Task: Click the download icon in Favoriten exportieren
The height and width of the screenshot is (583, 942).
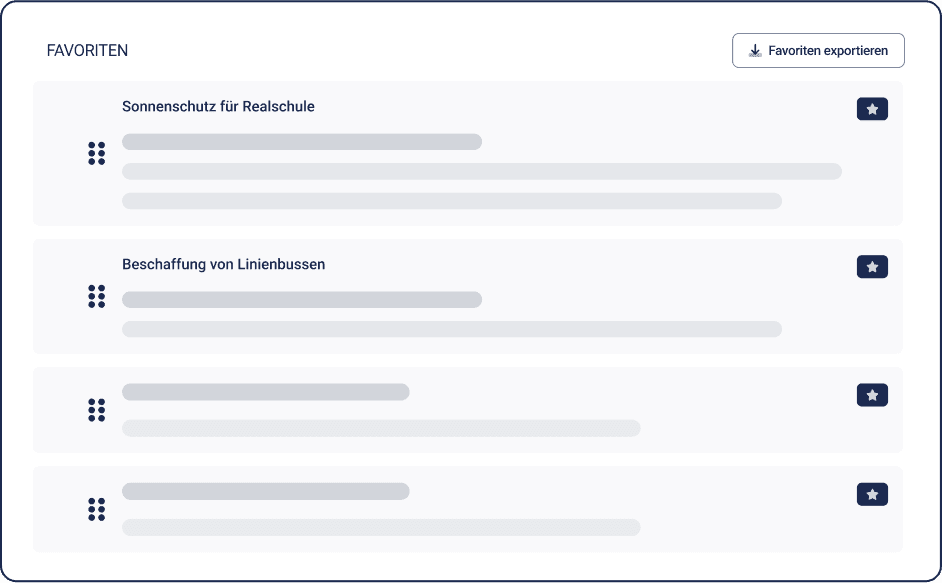Action: (755, 50)
